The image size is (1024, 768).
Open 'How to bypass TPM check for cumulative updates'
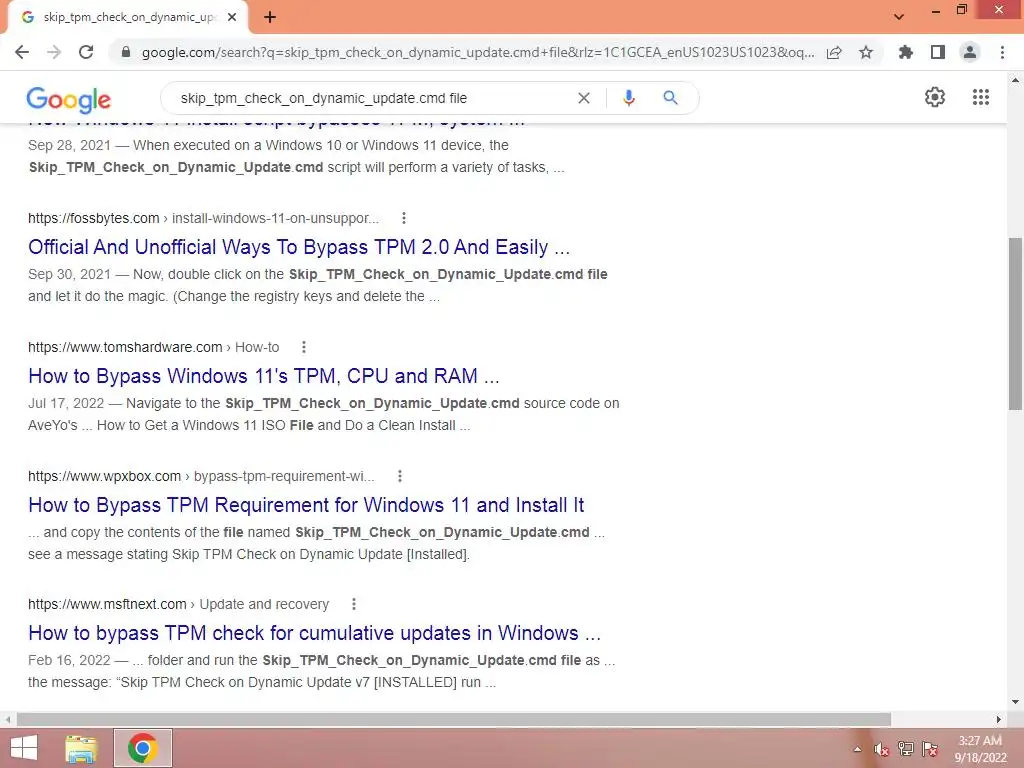tap(314, 633)
